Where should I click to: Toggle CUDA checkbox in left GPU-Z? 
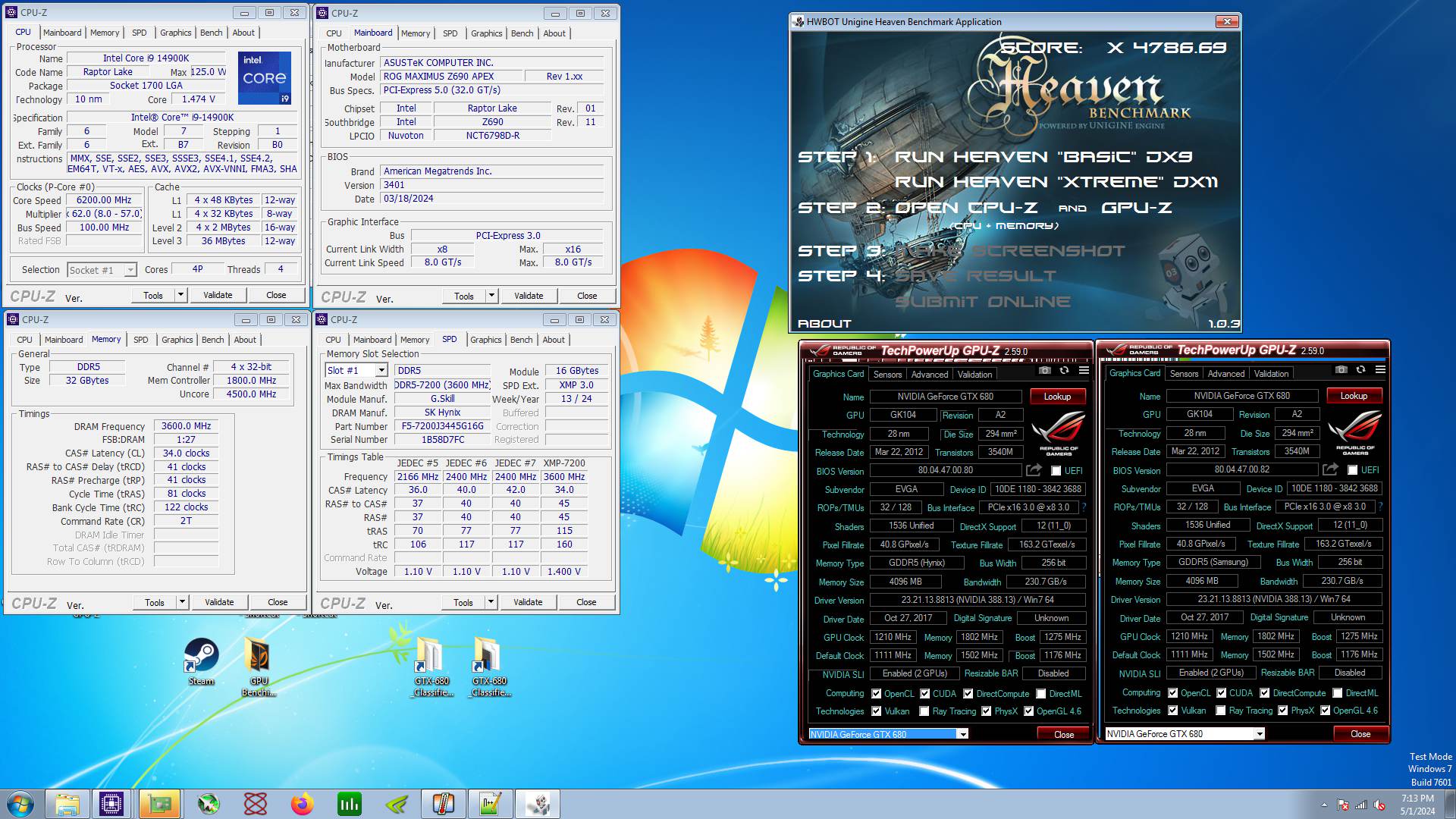pyautogui.click(x=925, y=694)
